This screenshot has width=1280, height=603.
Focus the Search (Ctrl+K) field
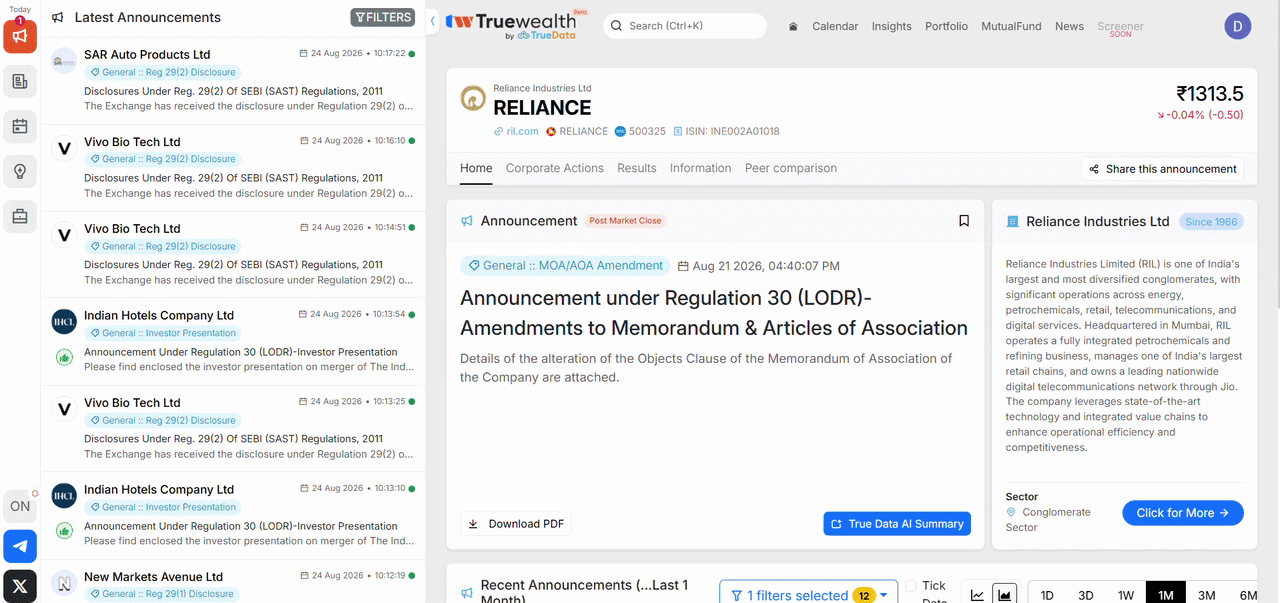click(685, 26)
